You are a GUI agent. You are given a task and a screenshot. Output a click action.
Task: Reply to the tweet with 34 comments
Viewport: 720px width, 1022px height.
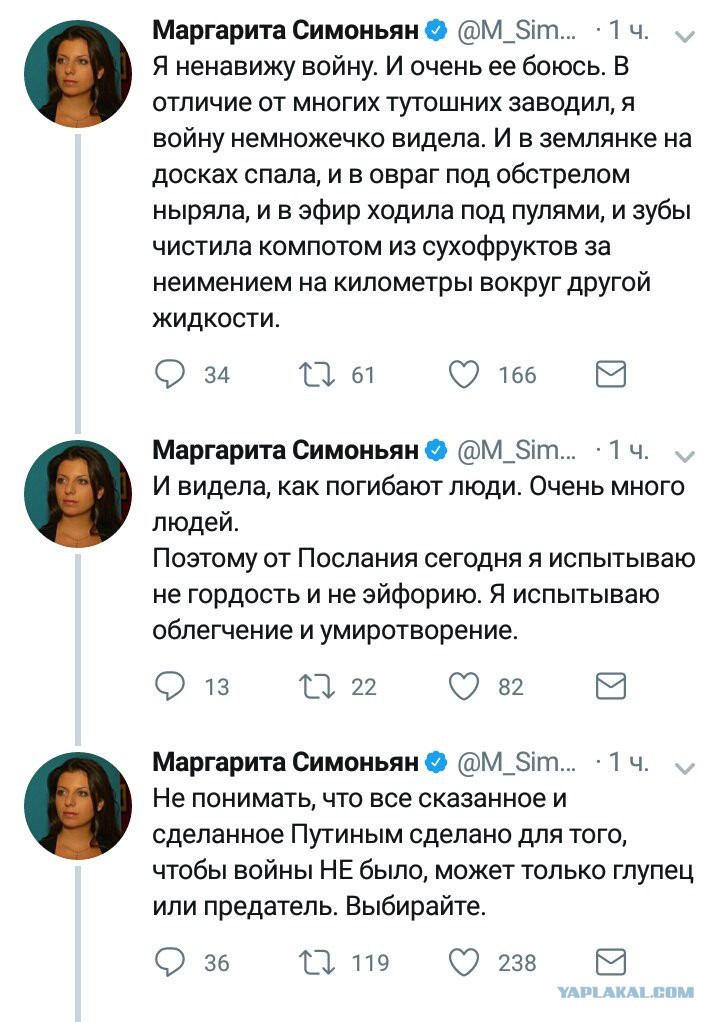[x=170, y=375]
